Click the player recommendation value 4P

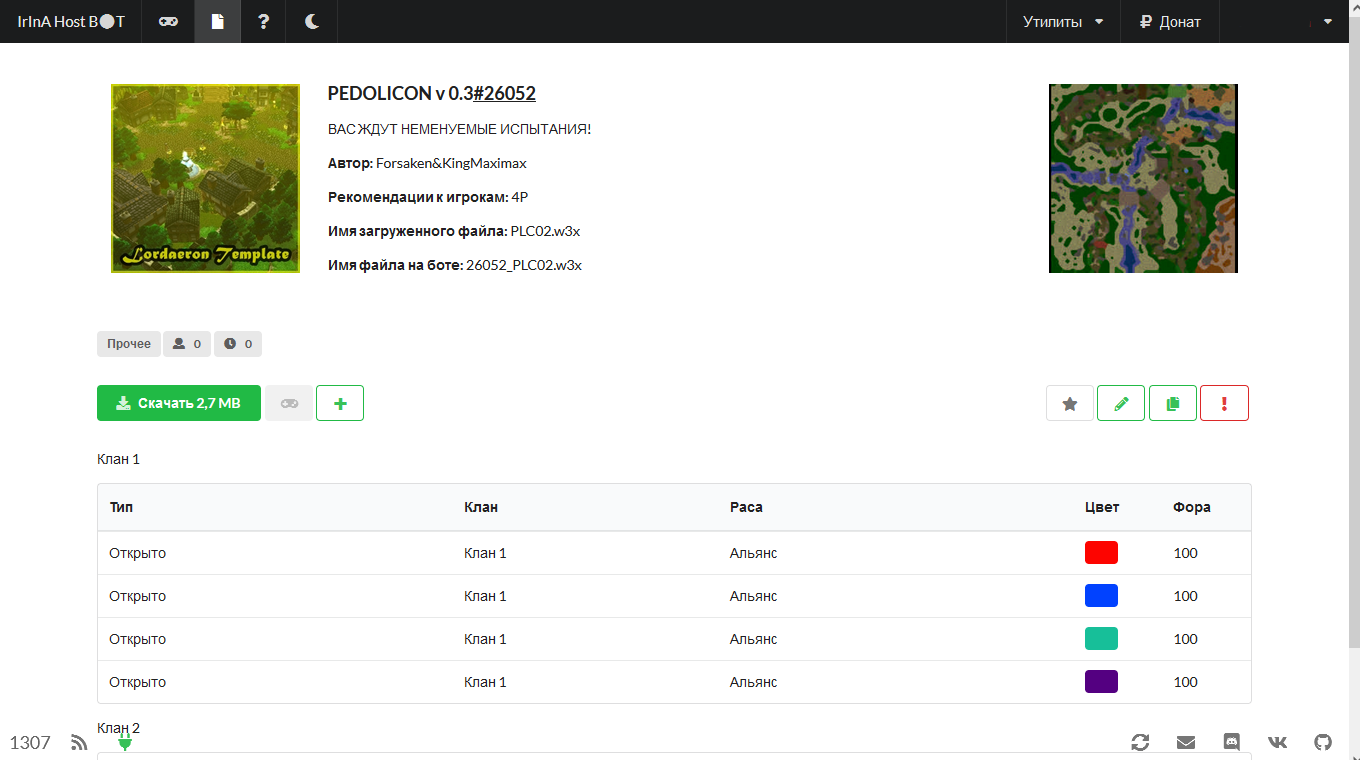pyautogui.click(x=520, y=197)
